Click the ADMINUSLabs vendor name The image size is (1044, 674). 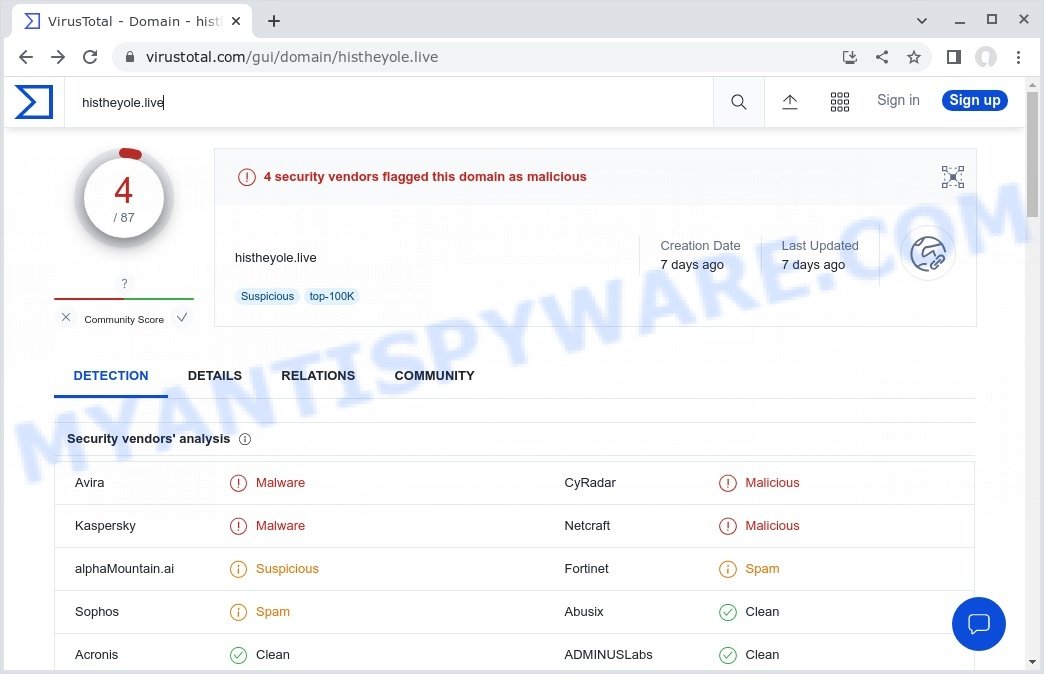point(609,655)
